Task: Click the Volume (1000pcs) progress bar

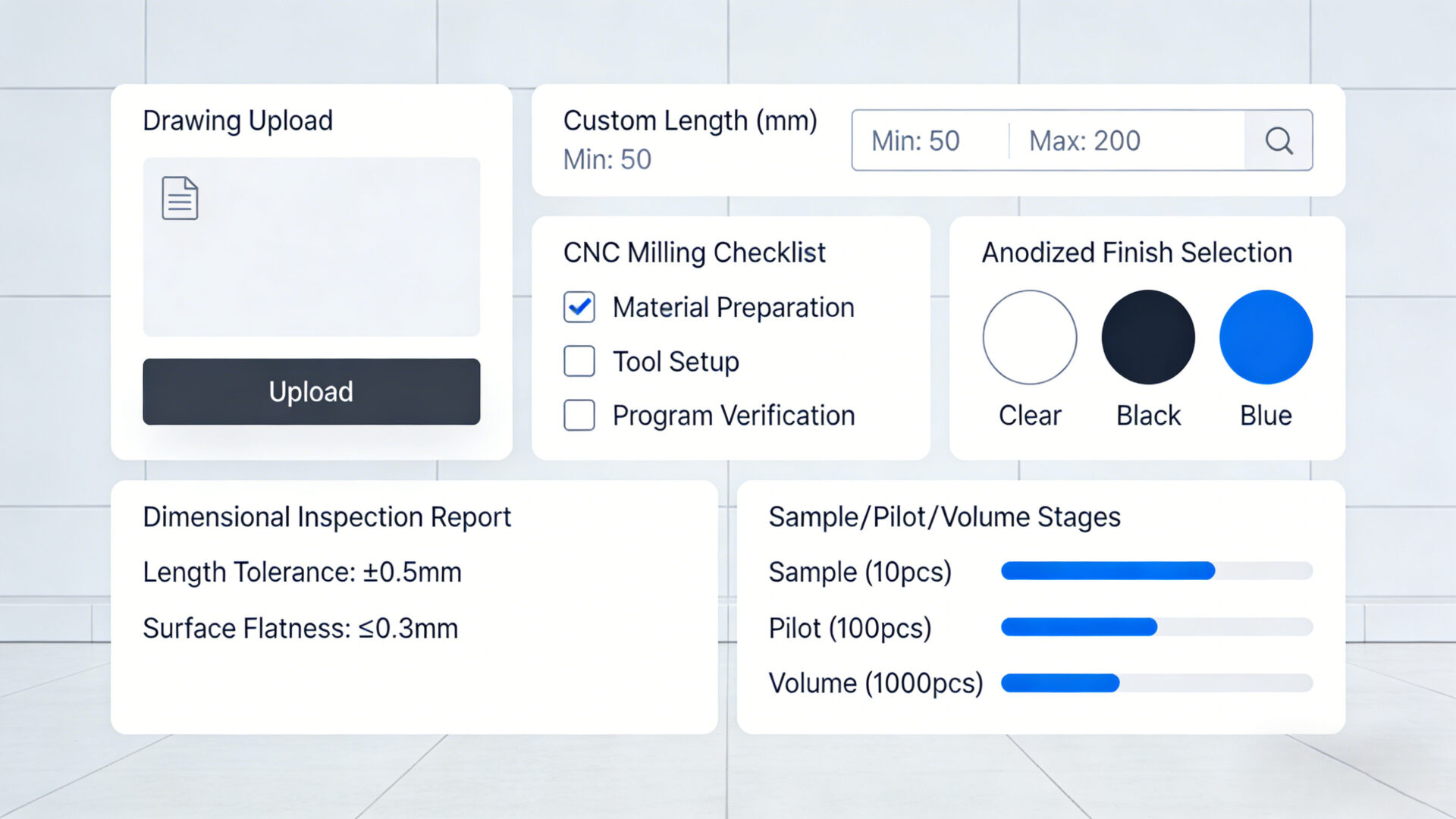Action: pyautogui.click(x=1156, y=683)
